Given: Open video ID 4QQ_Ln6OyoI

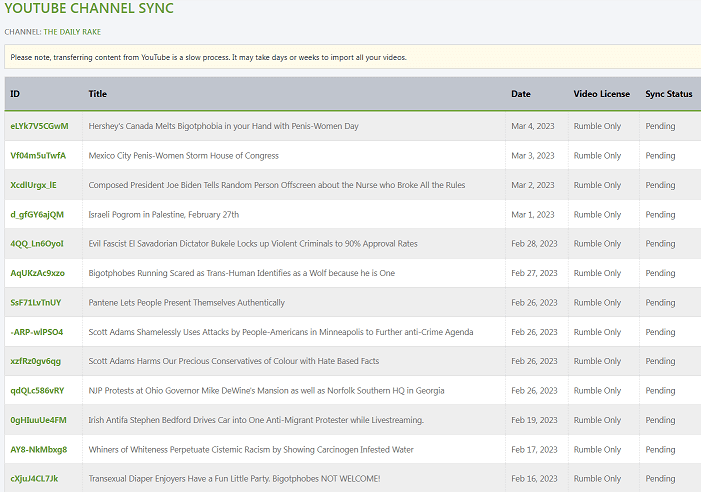Looking at the screenshot, I should tap(37, 244).
